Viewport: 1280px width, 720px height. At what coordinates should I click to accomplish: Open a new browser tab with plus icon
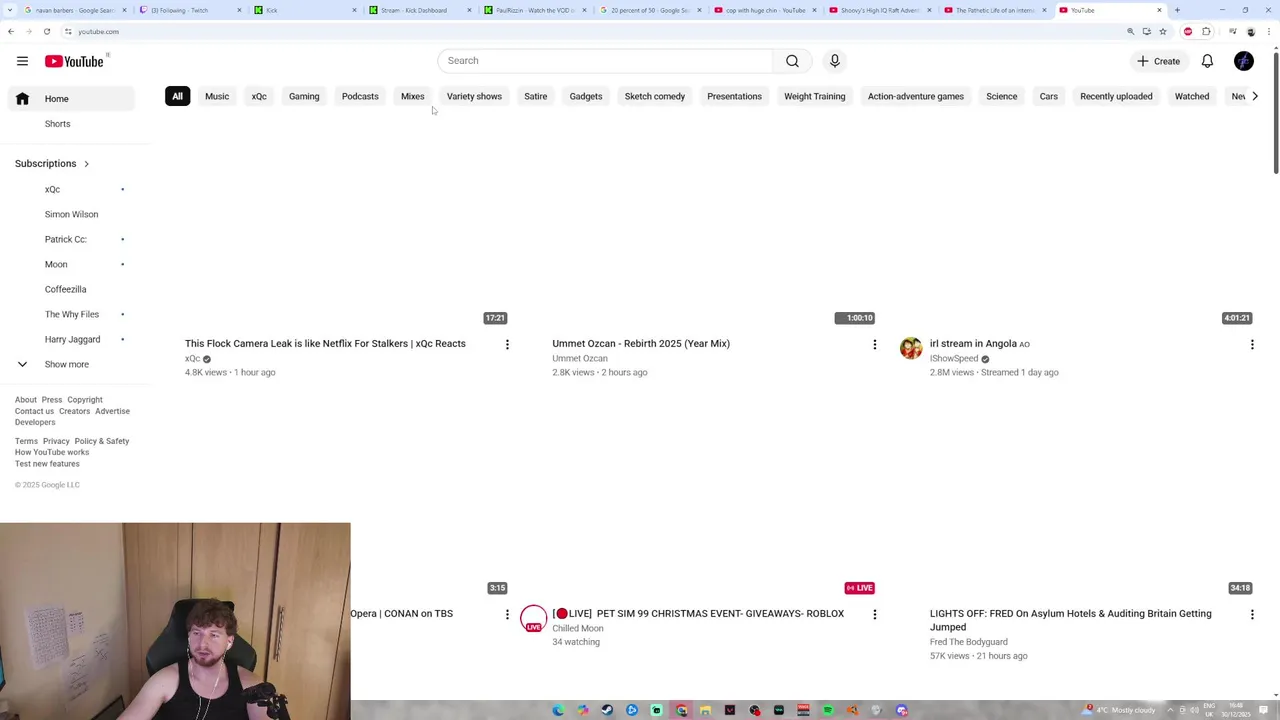1177,10
